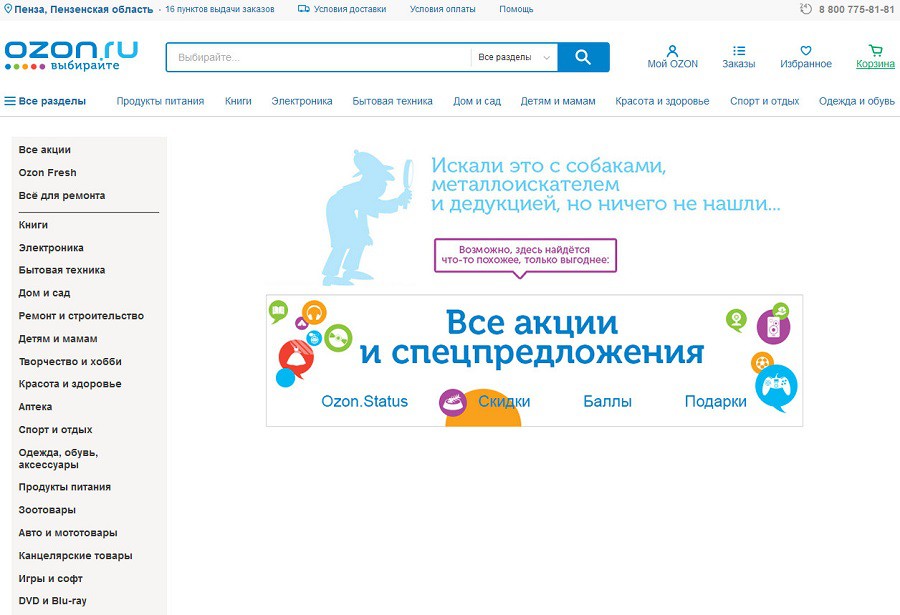Click the Ozon.Status link in banner
Image resolution: width=900 pixels, height=615 pixels.
[x=364, y=401]
